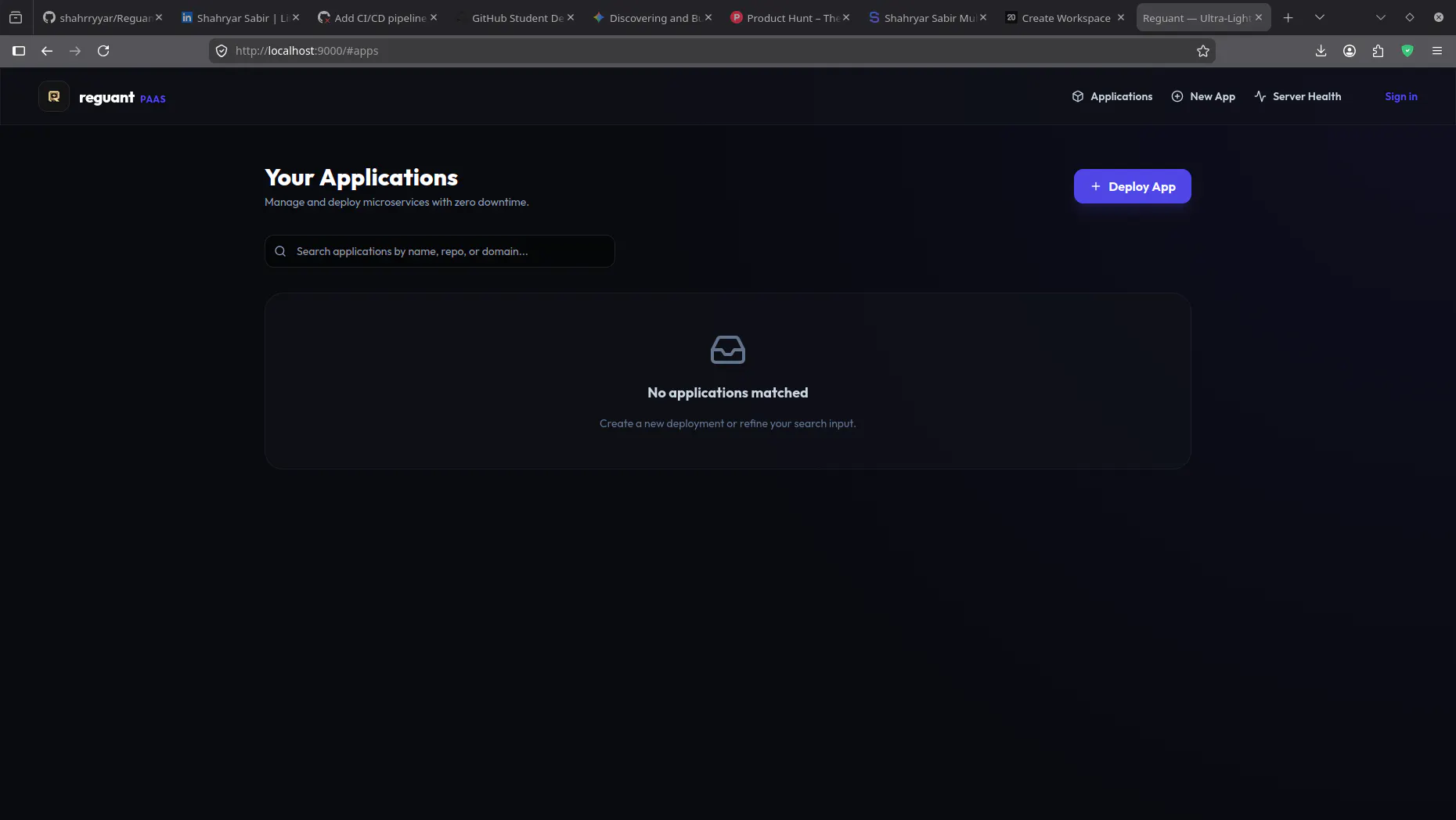Open the New App nav item

[1203, 96]
